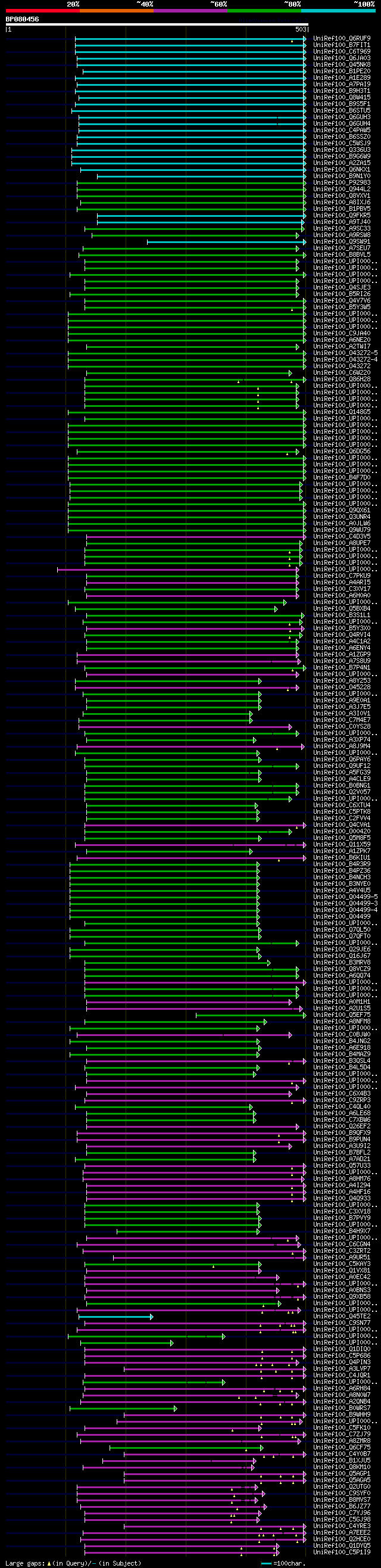This screenshot has height=1568, width=381.
Task: Select the UniRef100_Q6GUH4 label
Action: tap(342, 123)
